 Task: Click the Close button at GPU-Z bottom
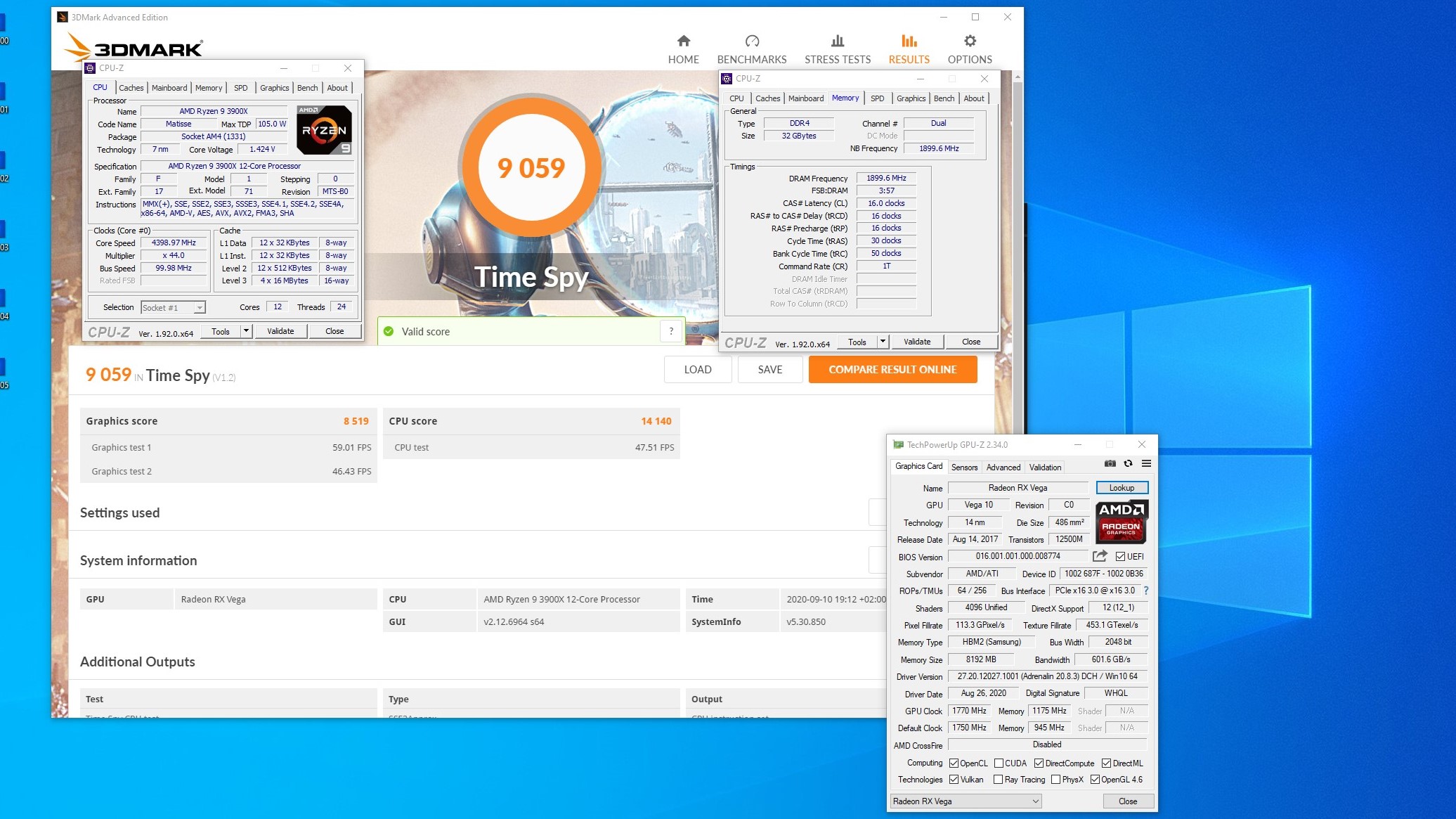[1127, 801]
